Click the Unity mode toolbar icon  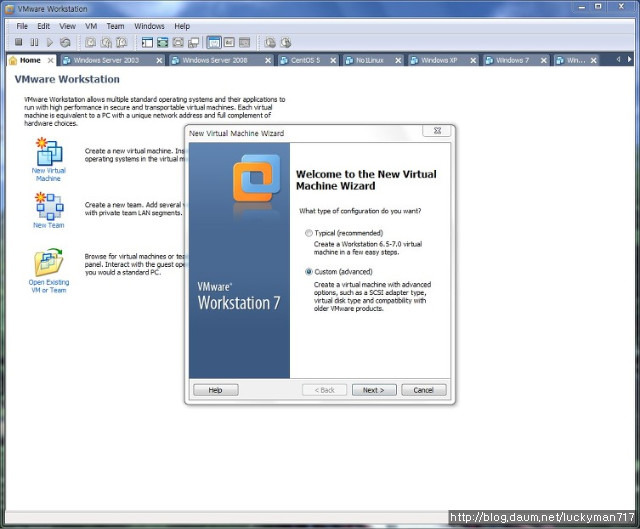tap(193, 42)
